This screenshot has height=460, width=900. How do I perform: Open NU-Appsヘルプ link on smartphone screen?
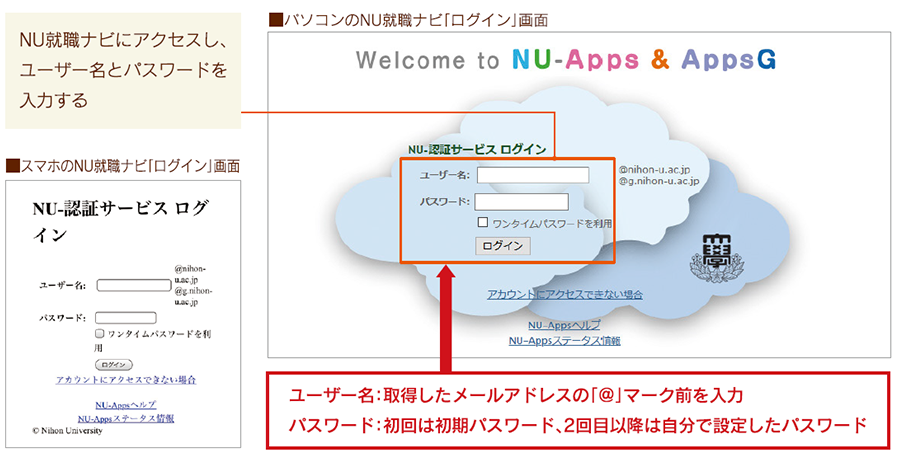(x=126, y=405)
